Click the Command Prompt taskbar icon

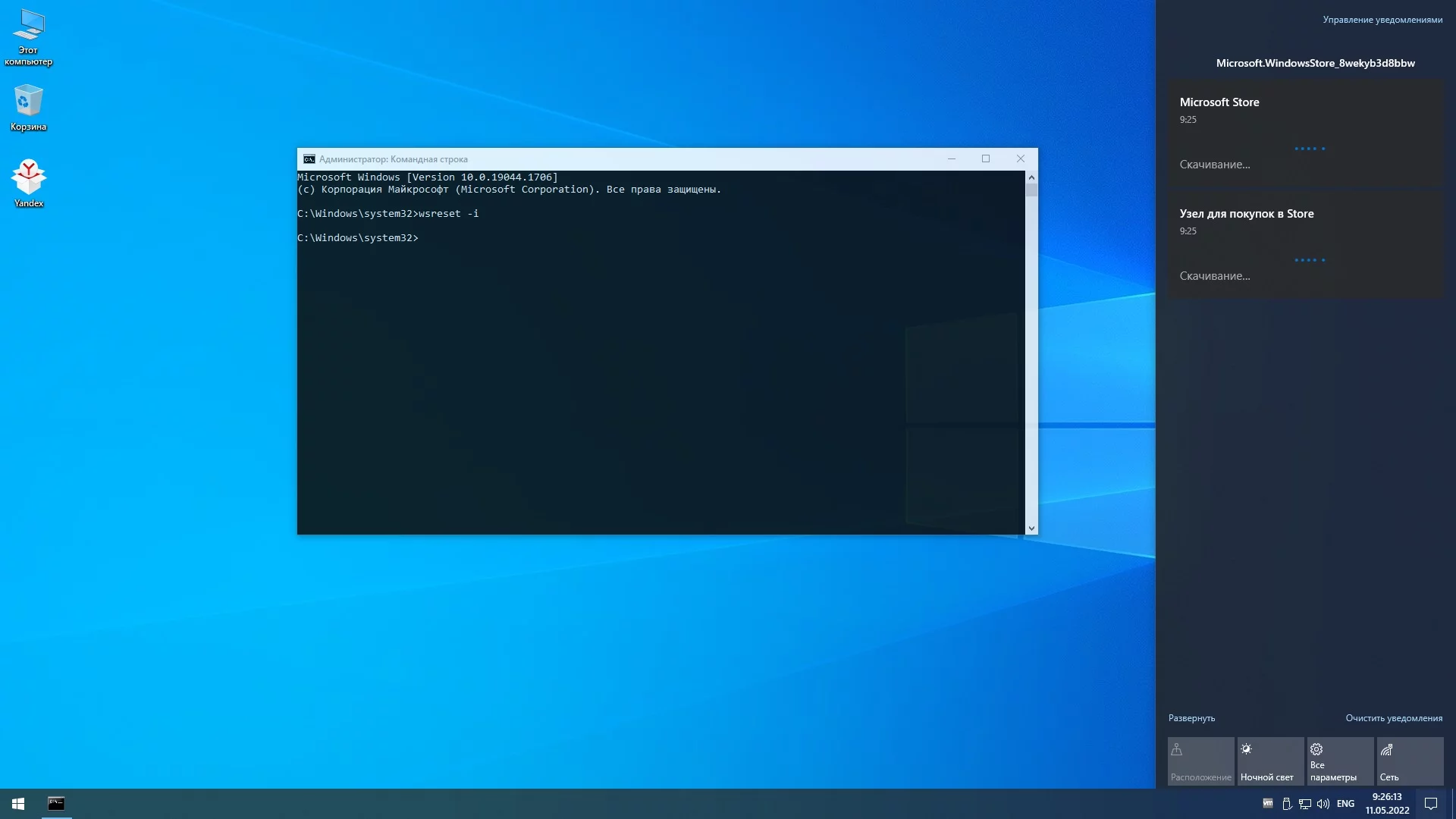pyautogui.click(x=56, y=804)
